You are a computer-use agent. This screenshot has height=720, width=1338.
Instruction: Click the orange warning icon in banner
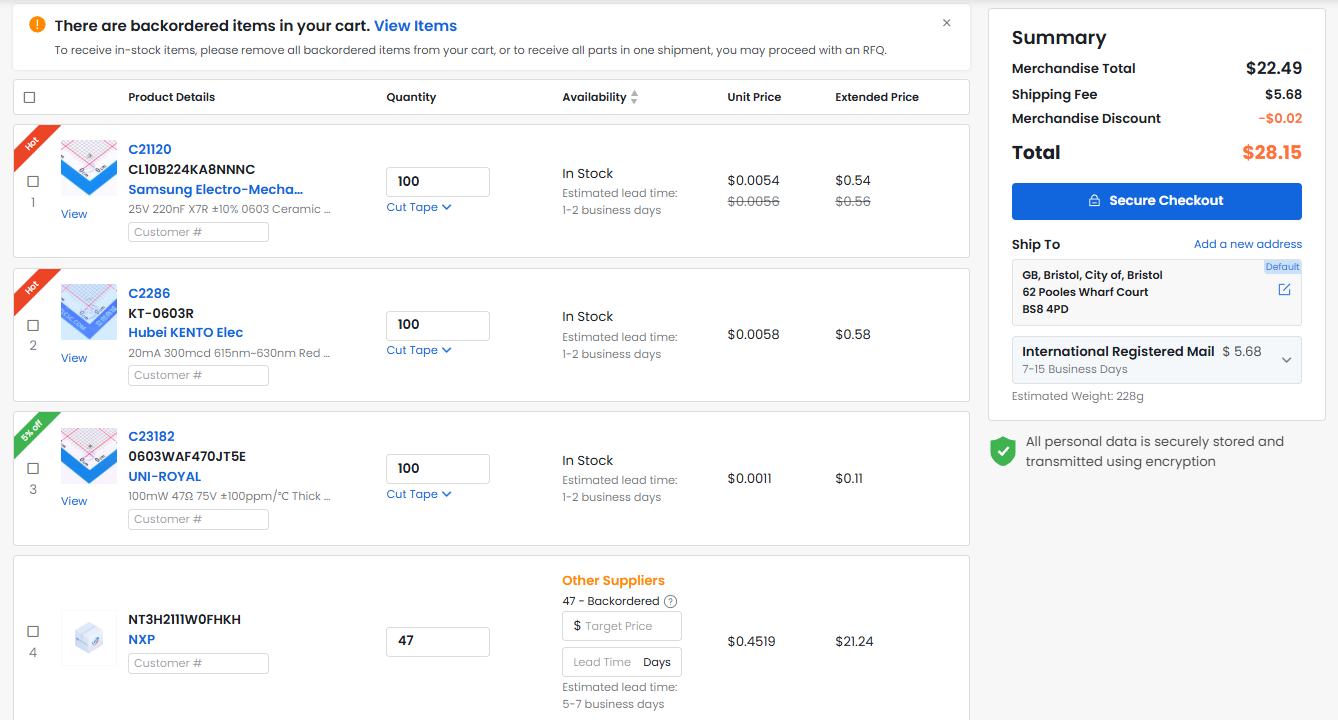[37, 25]
